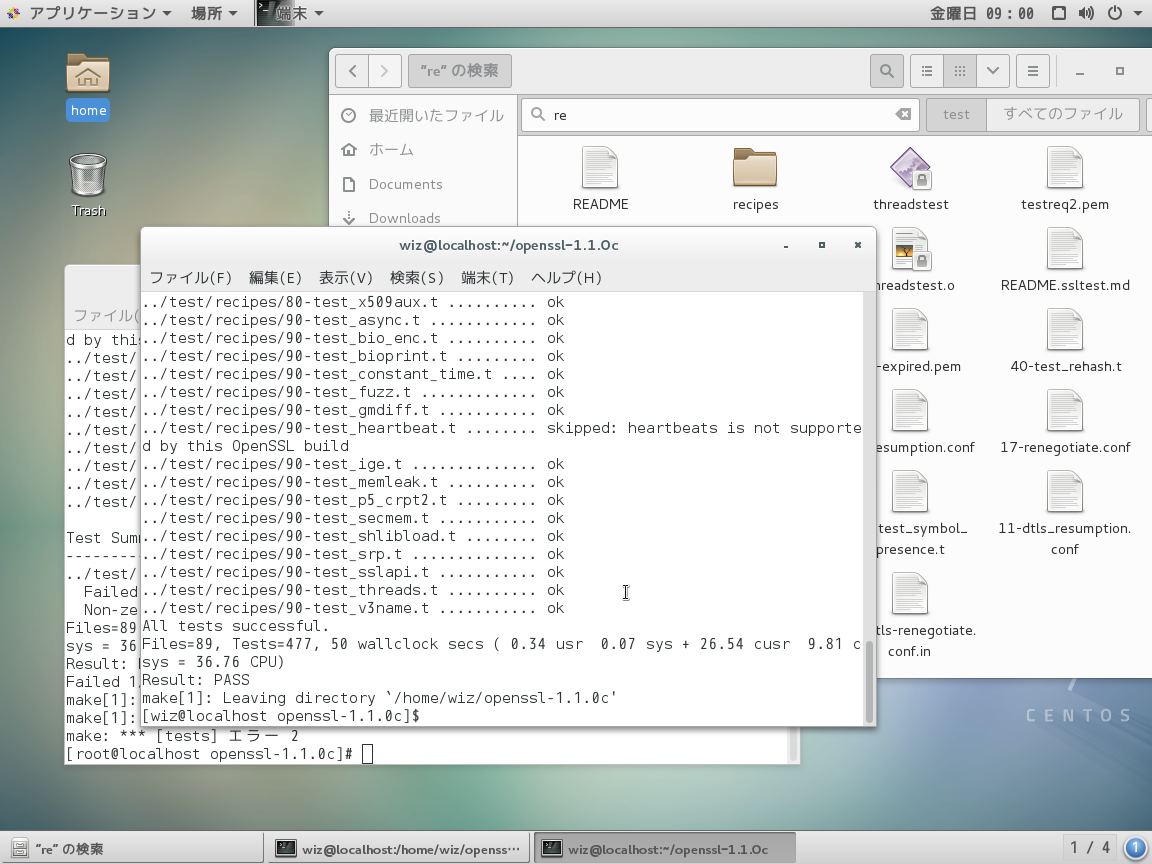Switch to the ~/openssl-1.1.0c terminal taskbar button
The height and width of the screenshot is (864, 1152).
click(x=665, y=849)
